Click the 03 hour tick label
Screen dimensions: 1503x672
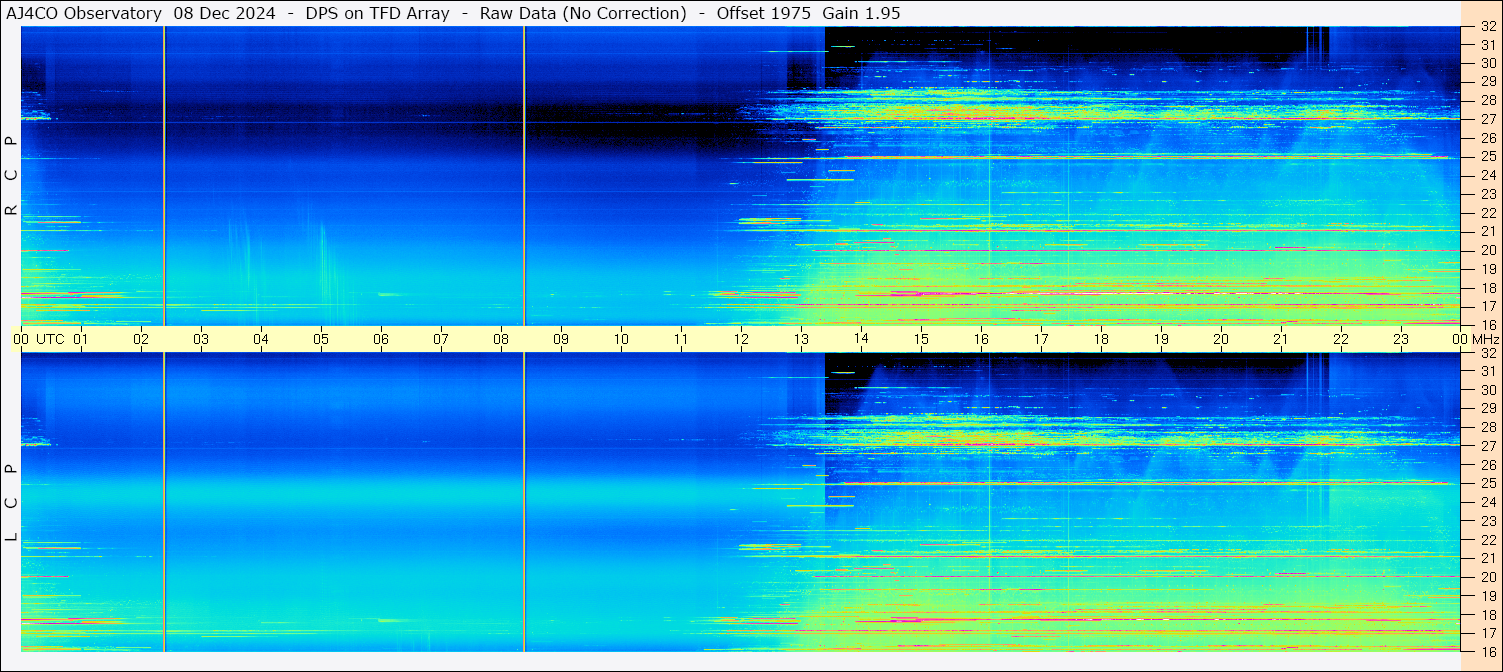click(201, 339)
